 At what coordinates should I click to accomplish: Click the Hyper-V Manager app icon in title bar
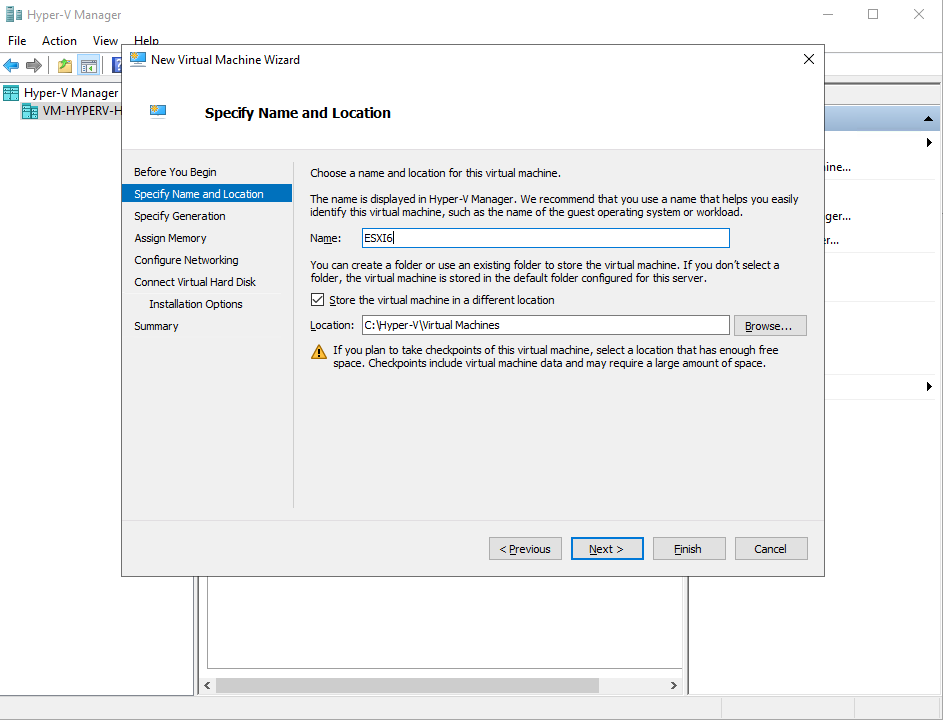14,14
